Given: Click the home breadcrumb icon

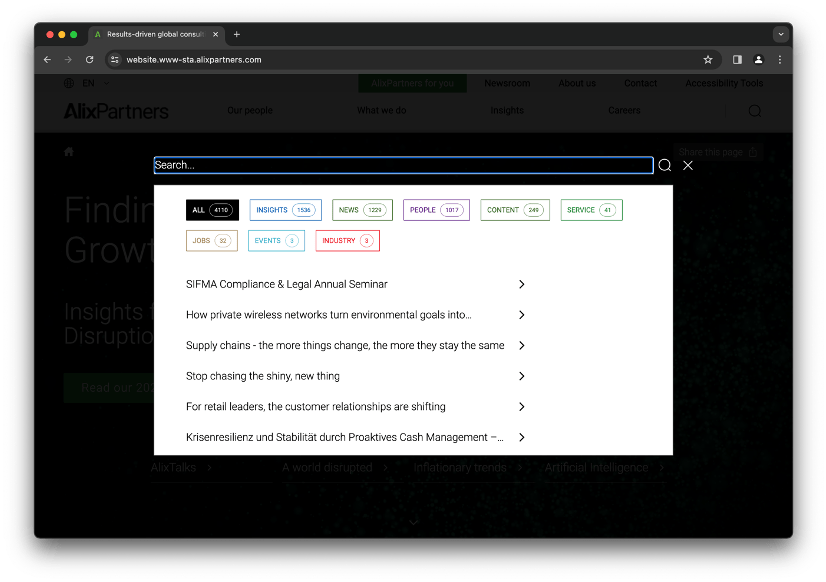Looking at the screenshot, I should point(69,152).
